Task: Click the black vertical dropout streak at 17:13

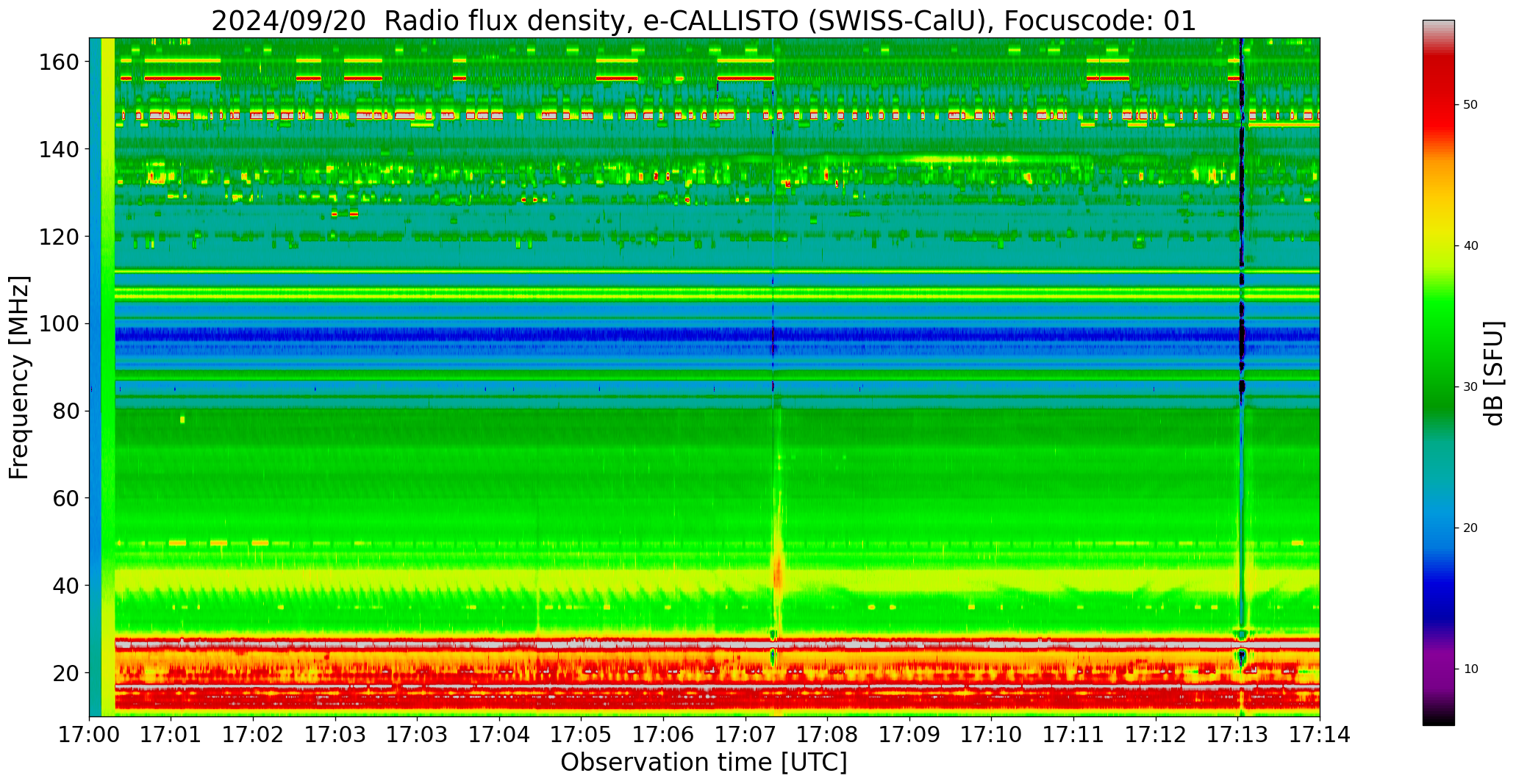Action: click(x=1242, y=220)
